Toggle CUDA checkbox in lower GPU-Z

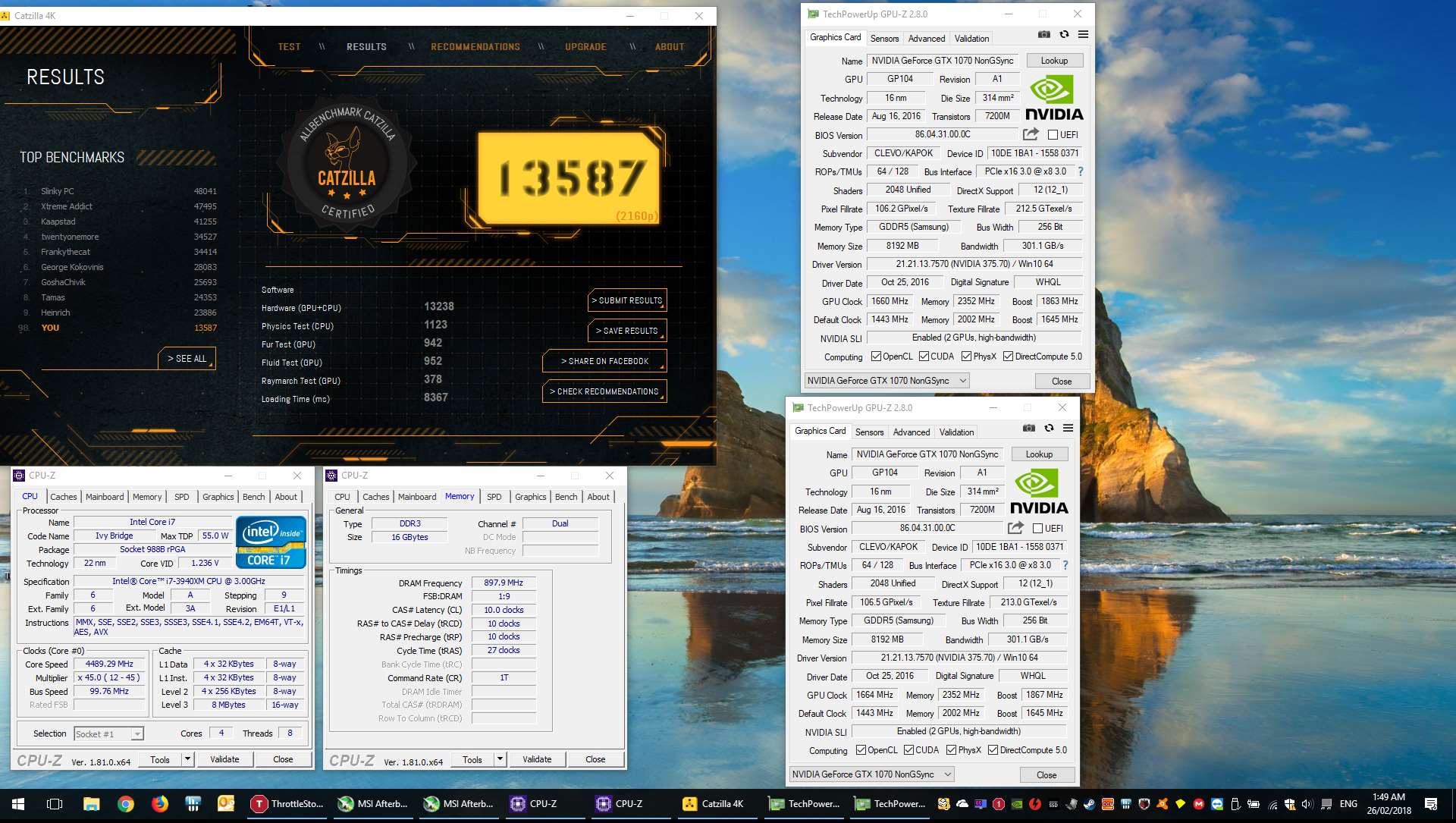tap(908, 750)
